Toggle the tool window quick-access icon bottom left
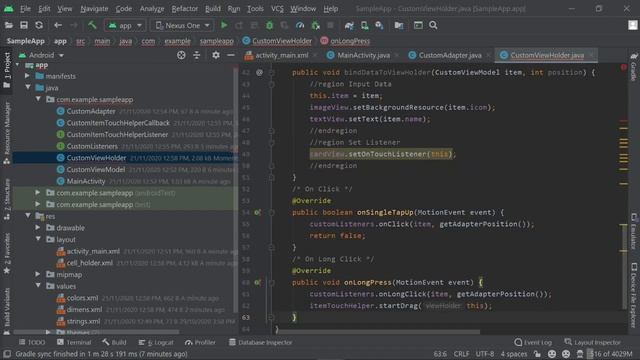This screenshot has width=640, height=360. click(x=7, y=354)
